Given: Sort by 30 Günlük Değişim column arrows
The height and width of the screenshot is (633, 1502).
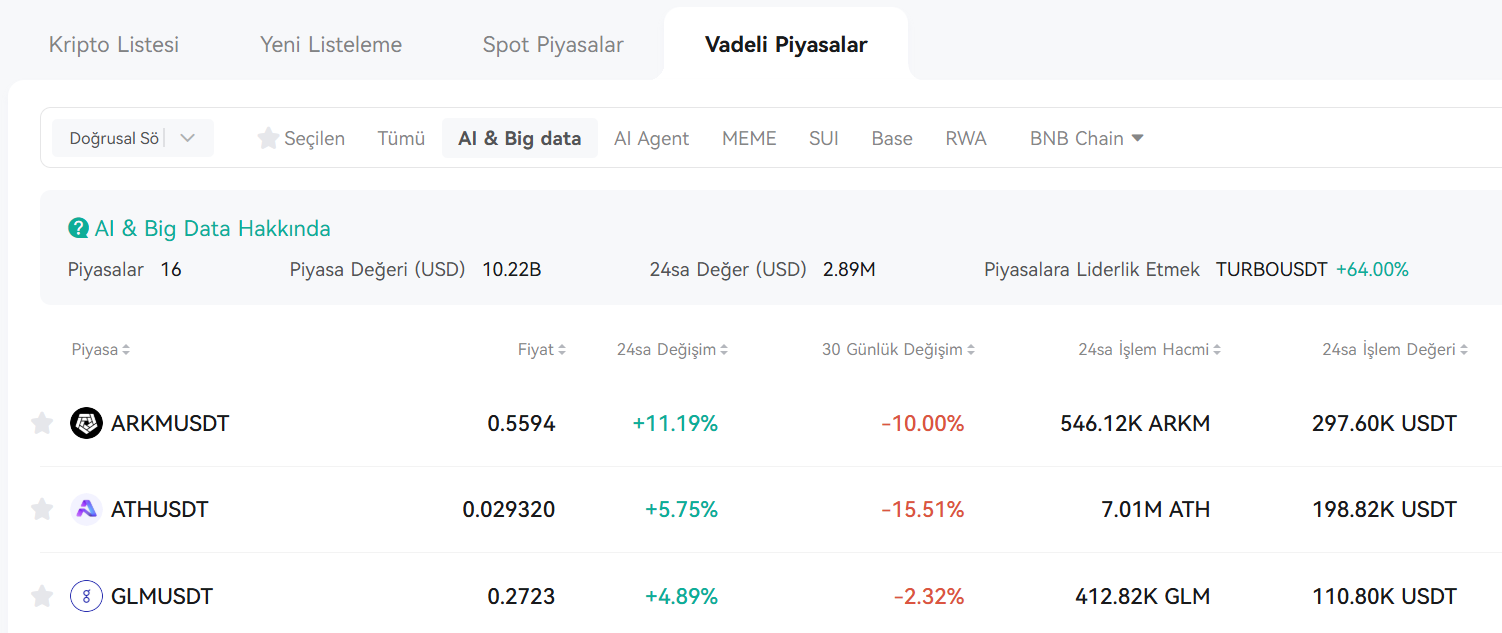Looking at the screenshot, I should click(x=971, y=350).
